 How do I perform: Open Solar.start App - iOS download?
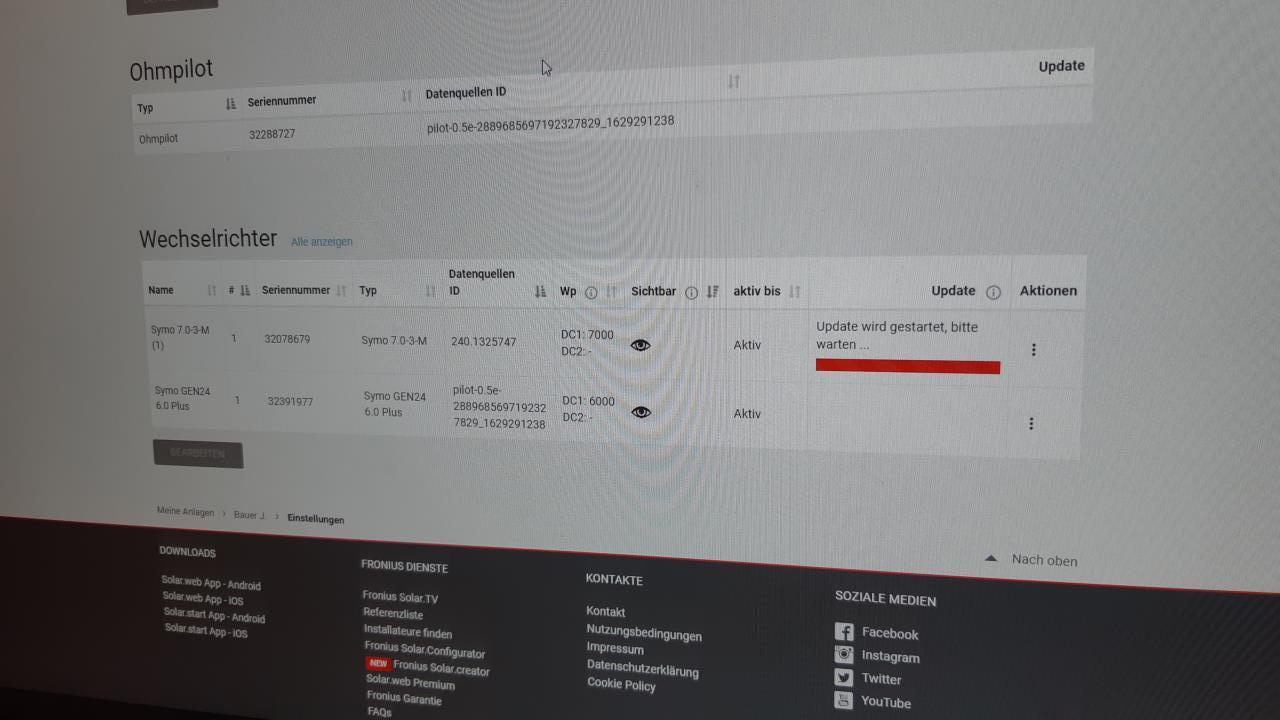click(x=206, y=631)
